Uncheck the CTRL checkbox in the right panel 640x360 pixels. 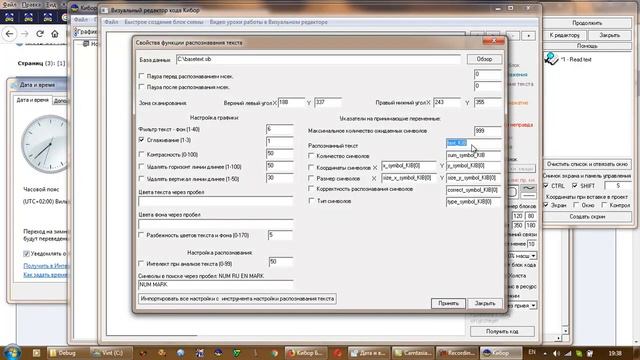click(x=546, y=186)
